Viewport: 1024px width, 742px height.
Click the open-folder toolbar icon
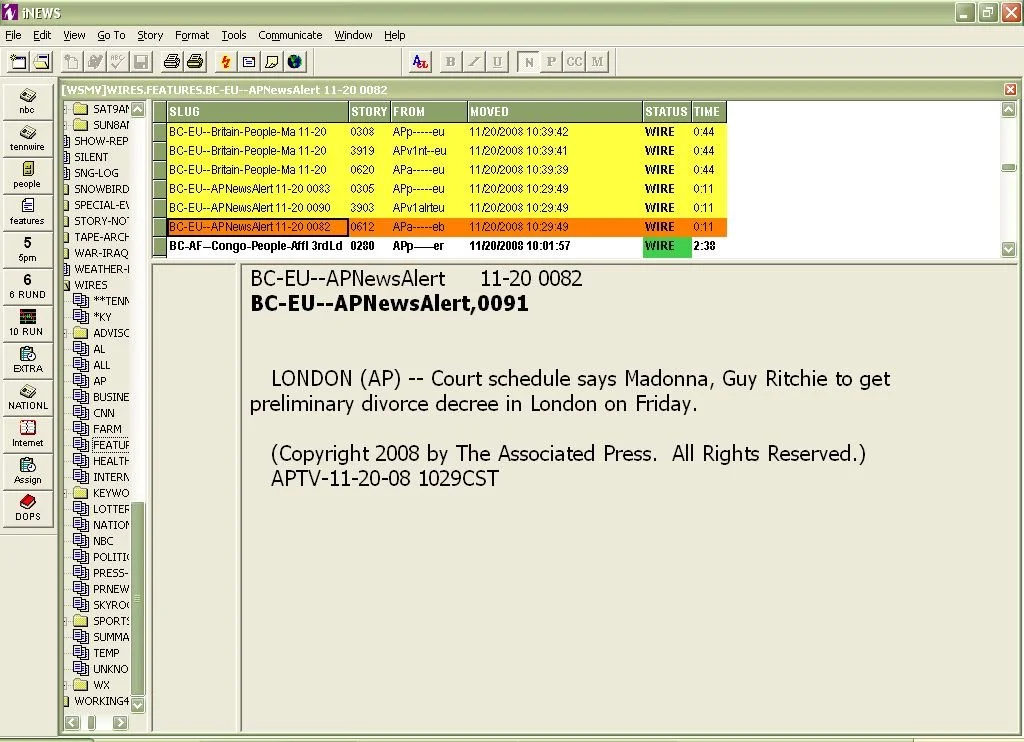click(42, 62)
